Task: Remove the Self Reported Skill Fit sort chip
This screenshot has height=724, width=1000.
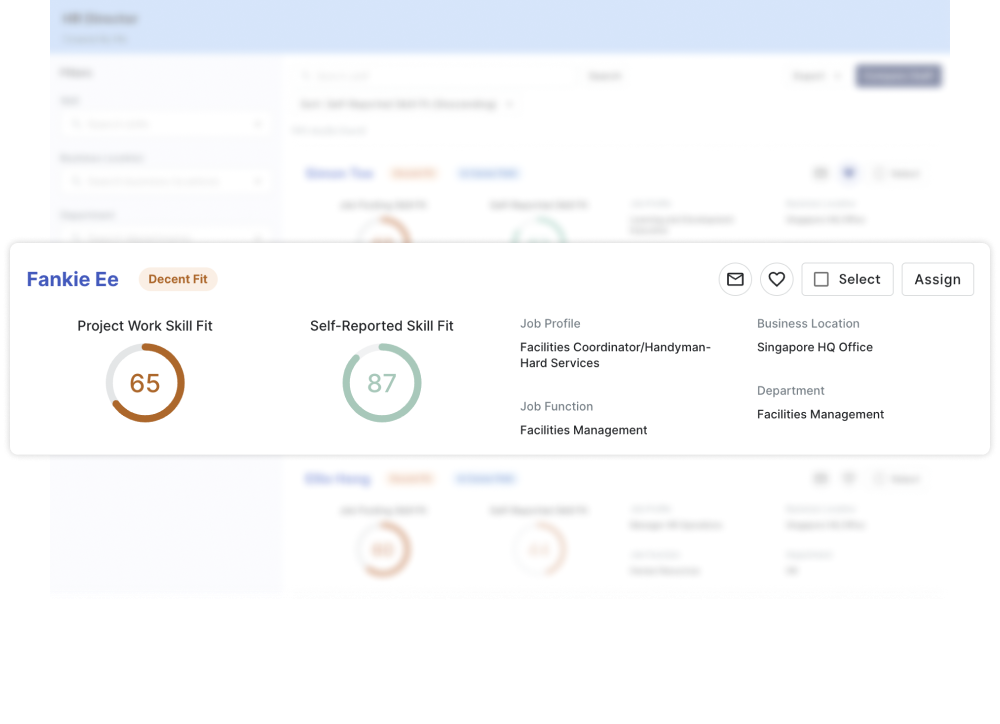Action: 509,104
